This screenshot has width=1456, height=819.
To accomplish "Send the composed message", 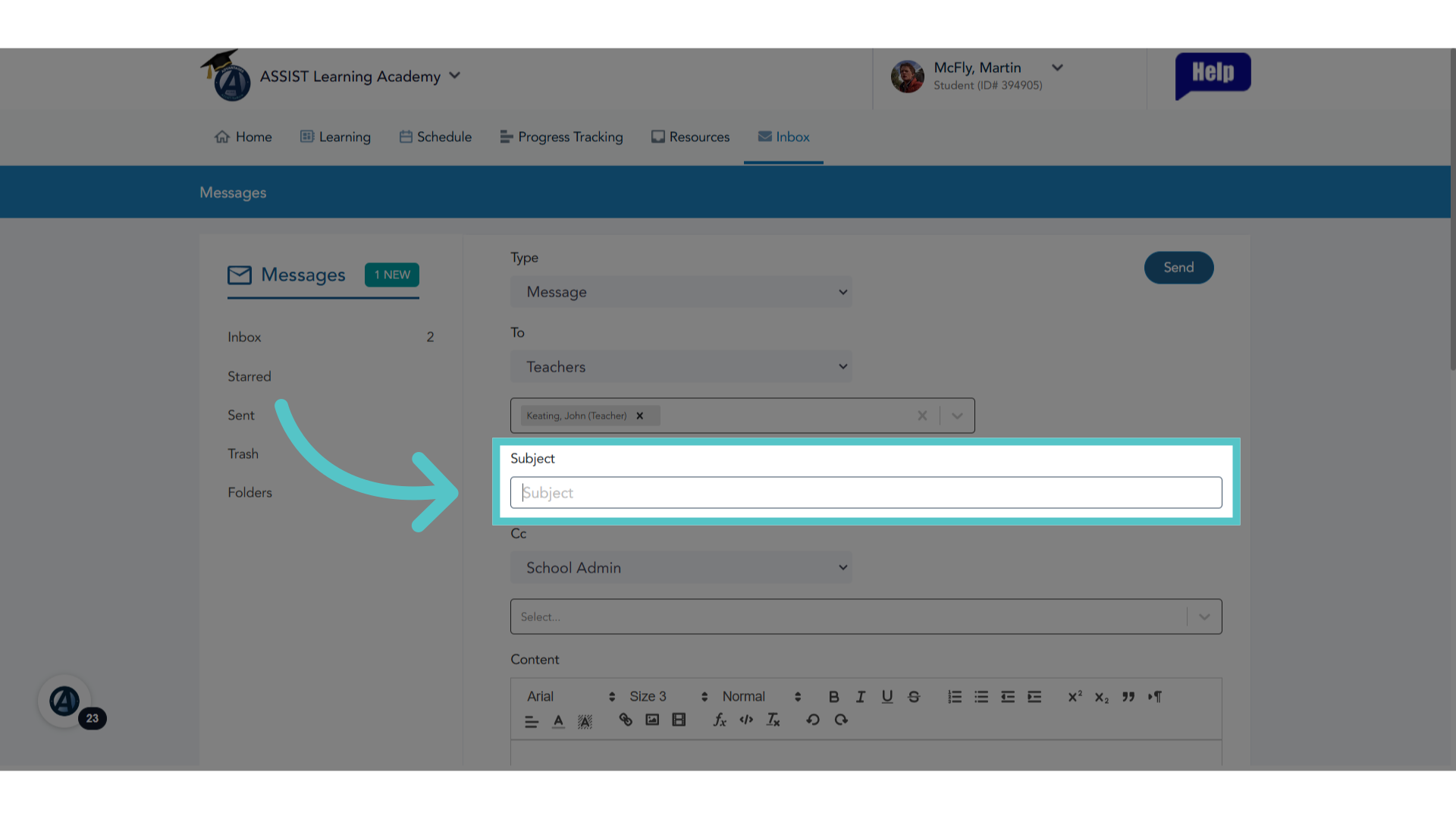I will (1178, 268).
